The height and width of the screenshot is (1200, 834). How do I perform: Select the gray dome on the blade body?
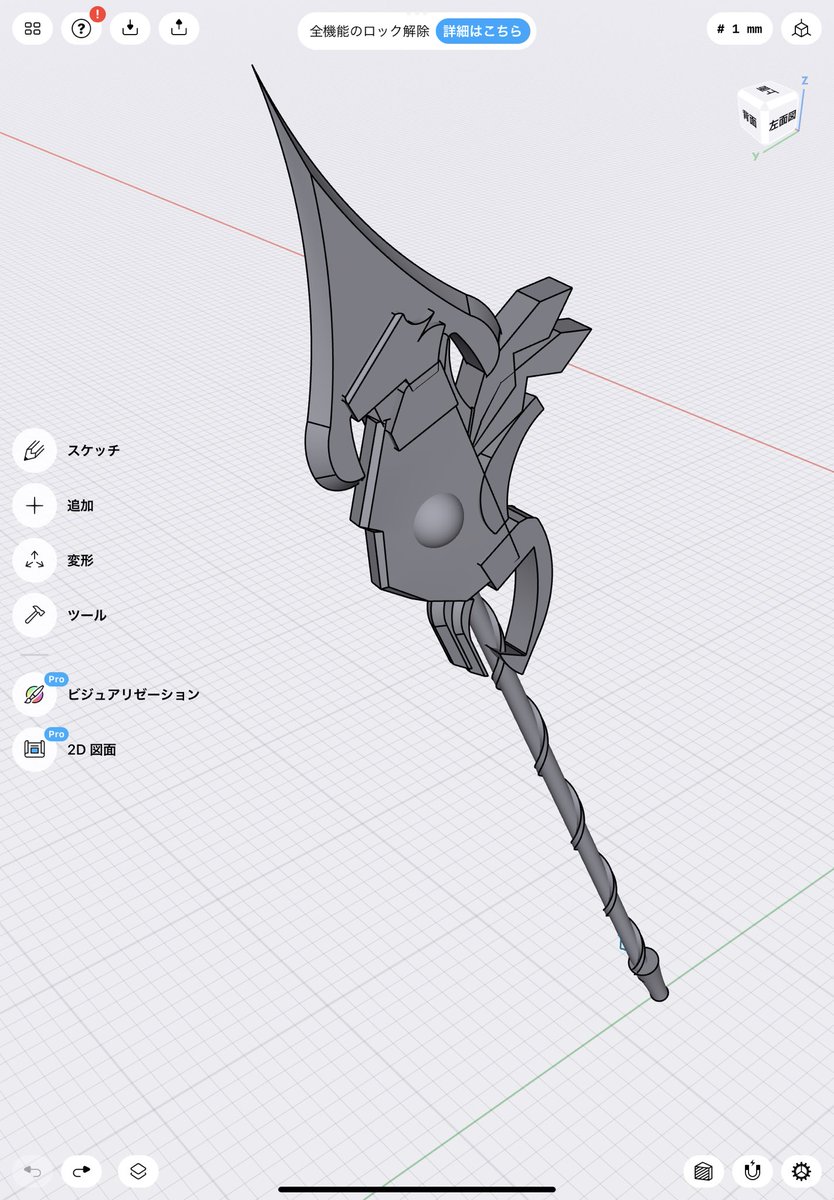(x=438, y=521)
